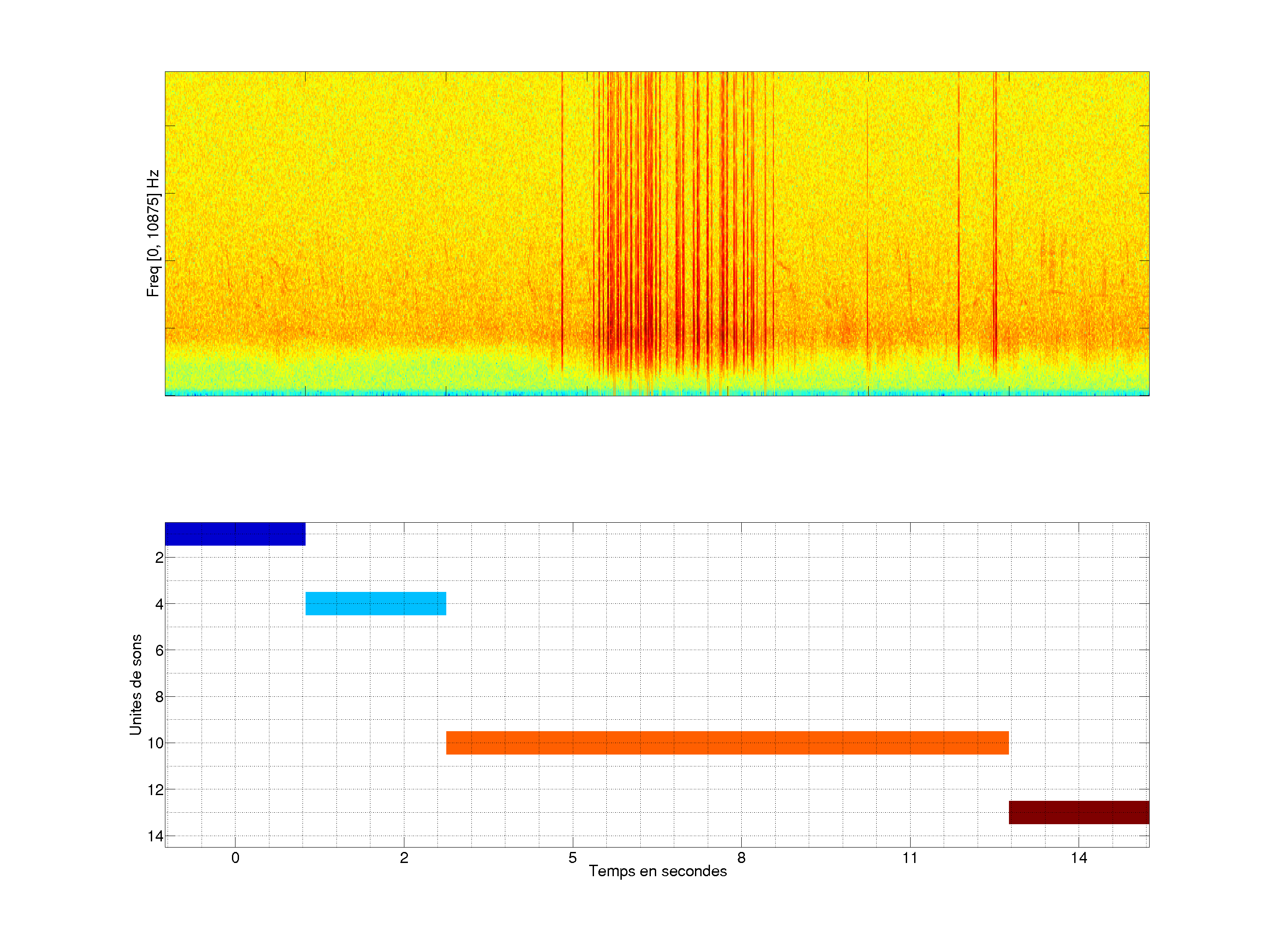Click y-axis tick label 2
The image size is (1270, 952).
(159, 558)
